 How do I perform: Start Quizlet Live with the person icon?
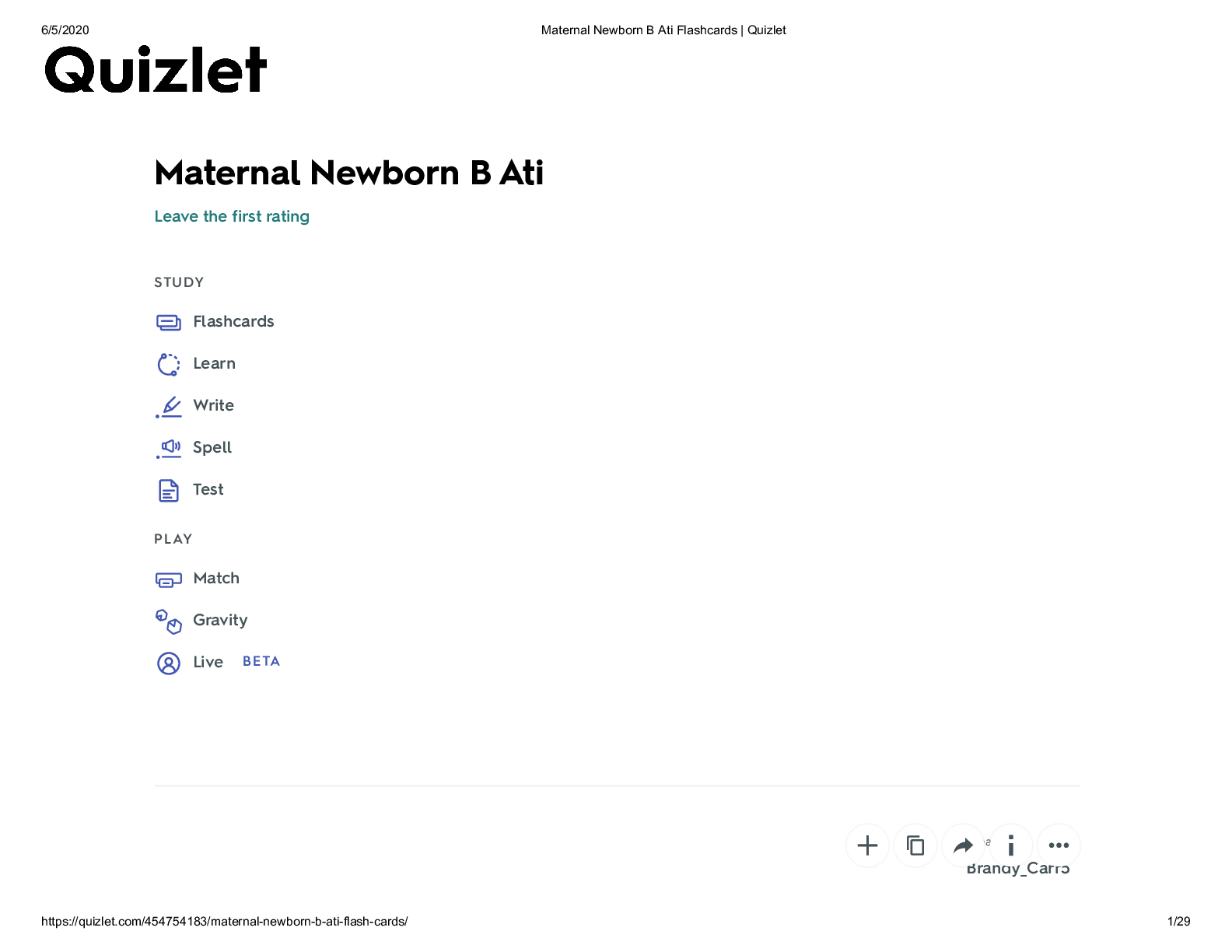(168, 663)
